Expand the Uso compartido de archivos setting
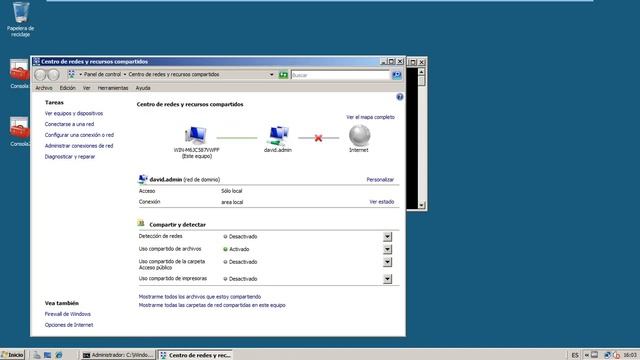This screenshot has width=640, height=360. (387, 249)
